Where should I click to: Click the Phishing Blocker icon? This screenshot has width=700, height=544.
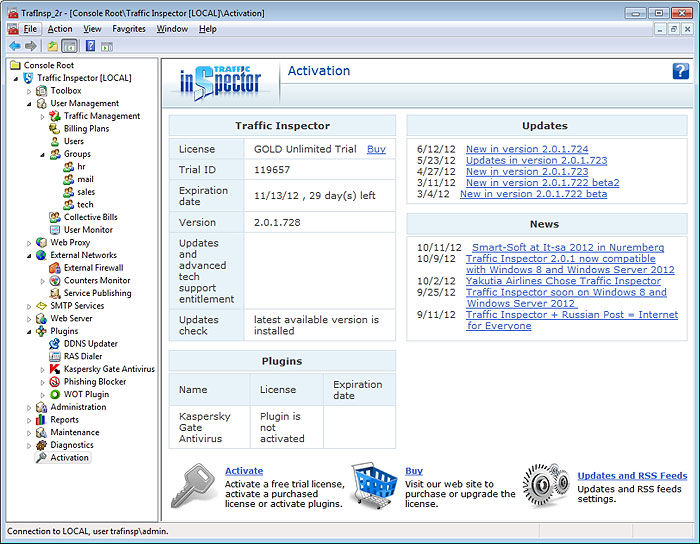pyautogui.click(x=54, y=382)
